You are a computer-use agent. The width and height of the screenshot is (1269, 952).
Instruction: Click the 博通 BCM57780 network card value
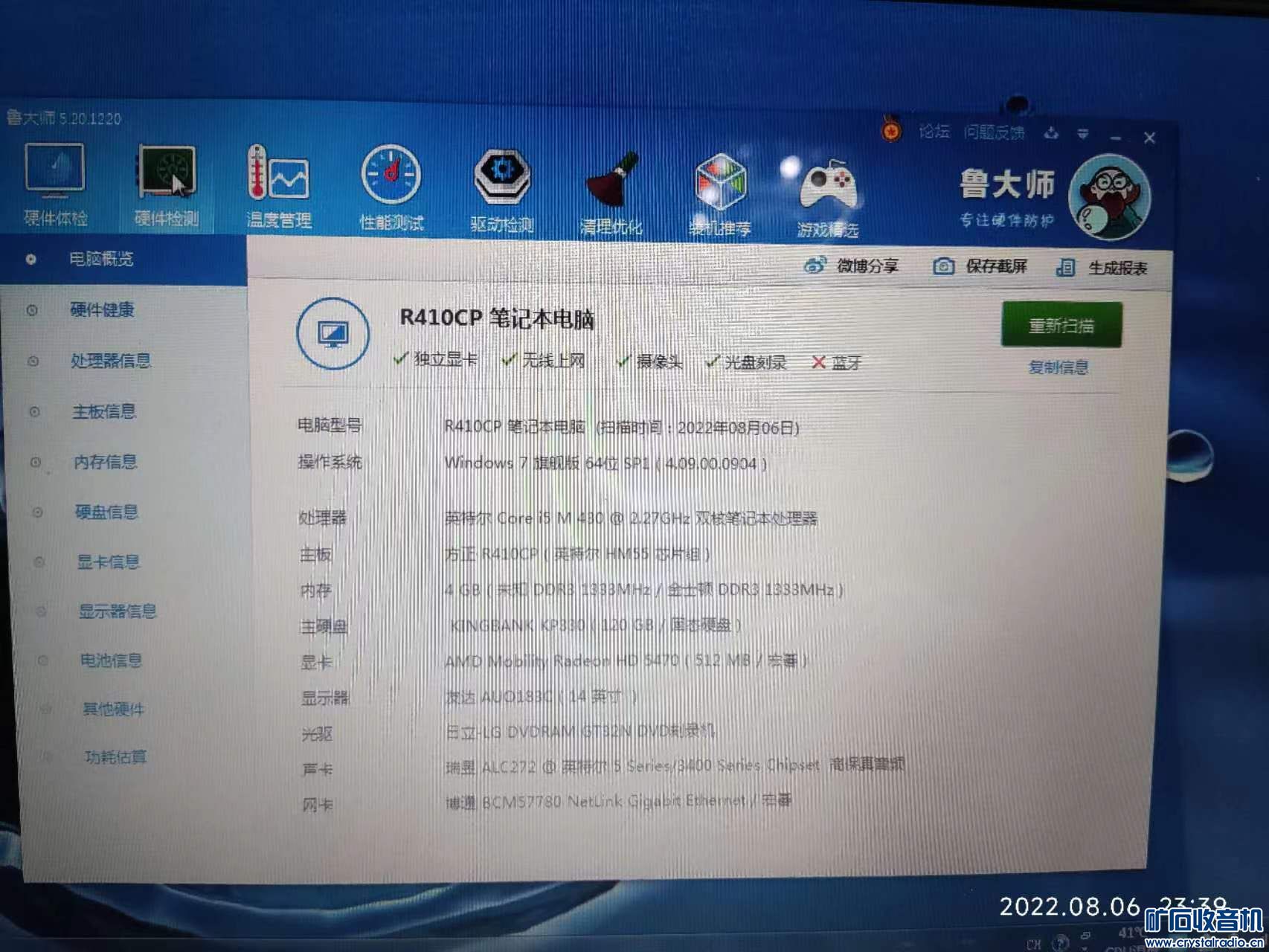[619, 801]
